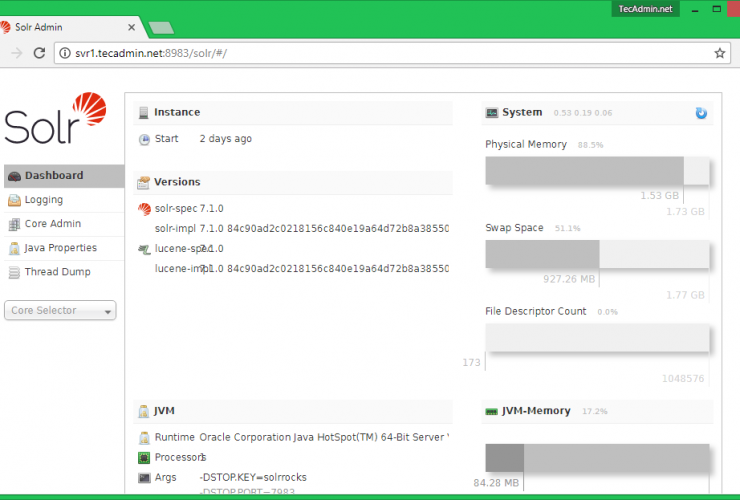This screenshot has width=740, height=500.
Task: Click the Physical Memory usage bar
Action: pyautogui.click(x=597, y=171)
